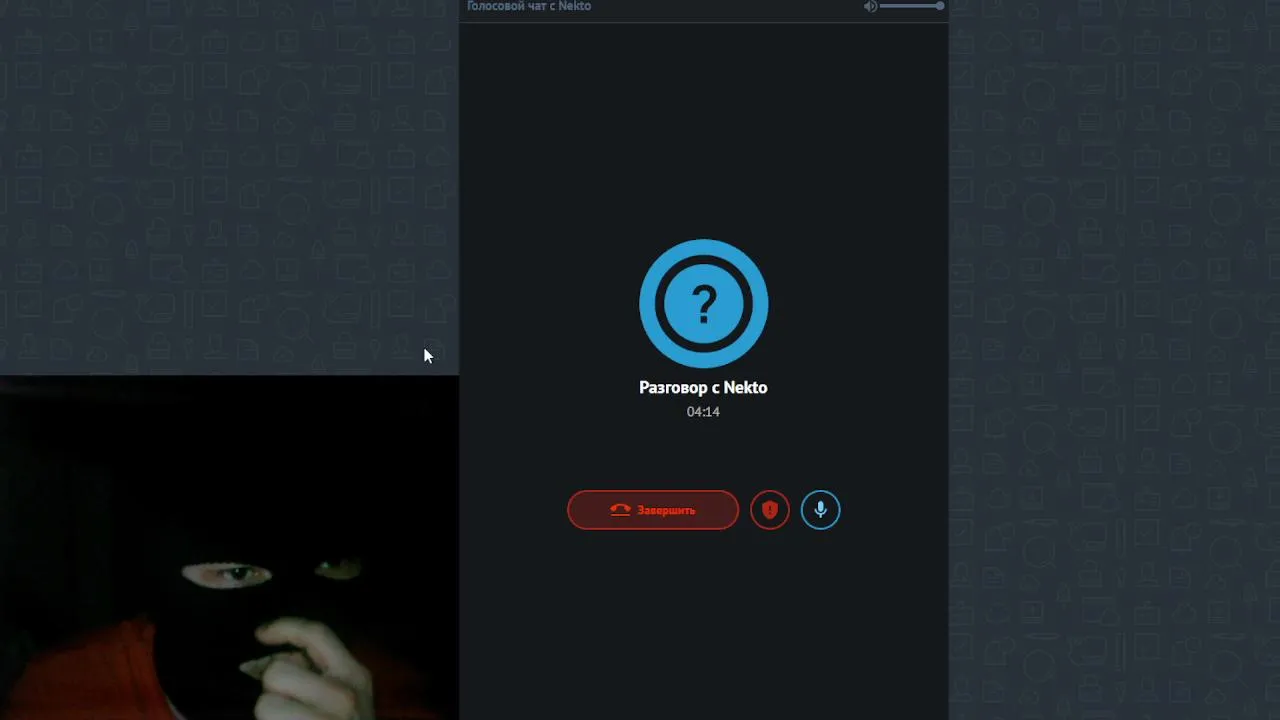Viewport: 1280px width, 720px height.
Task: Toggle the blue microphone mute button
Action: [821, 510]
